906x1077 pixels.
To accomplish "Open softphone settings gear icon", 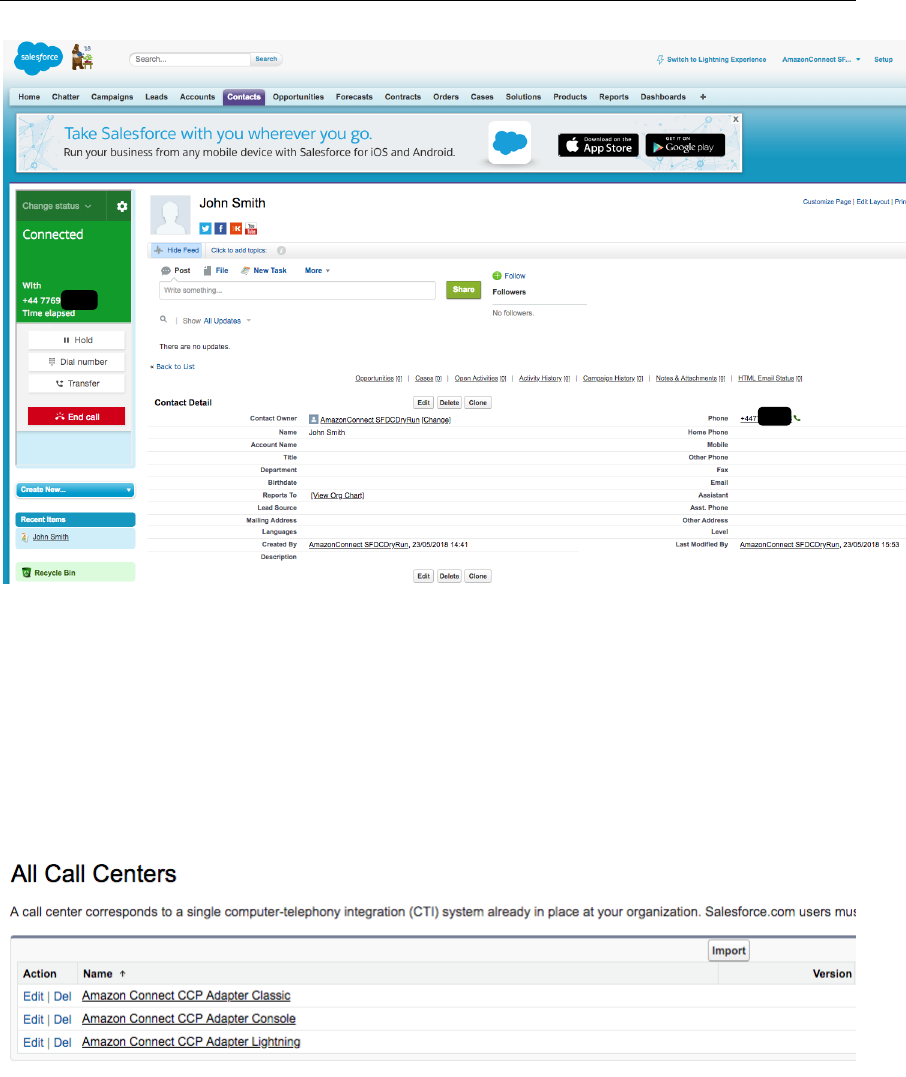I will point(122,206).
